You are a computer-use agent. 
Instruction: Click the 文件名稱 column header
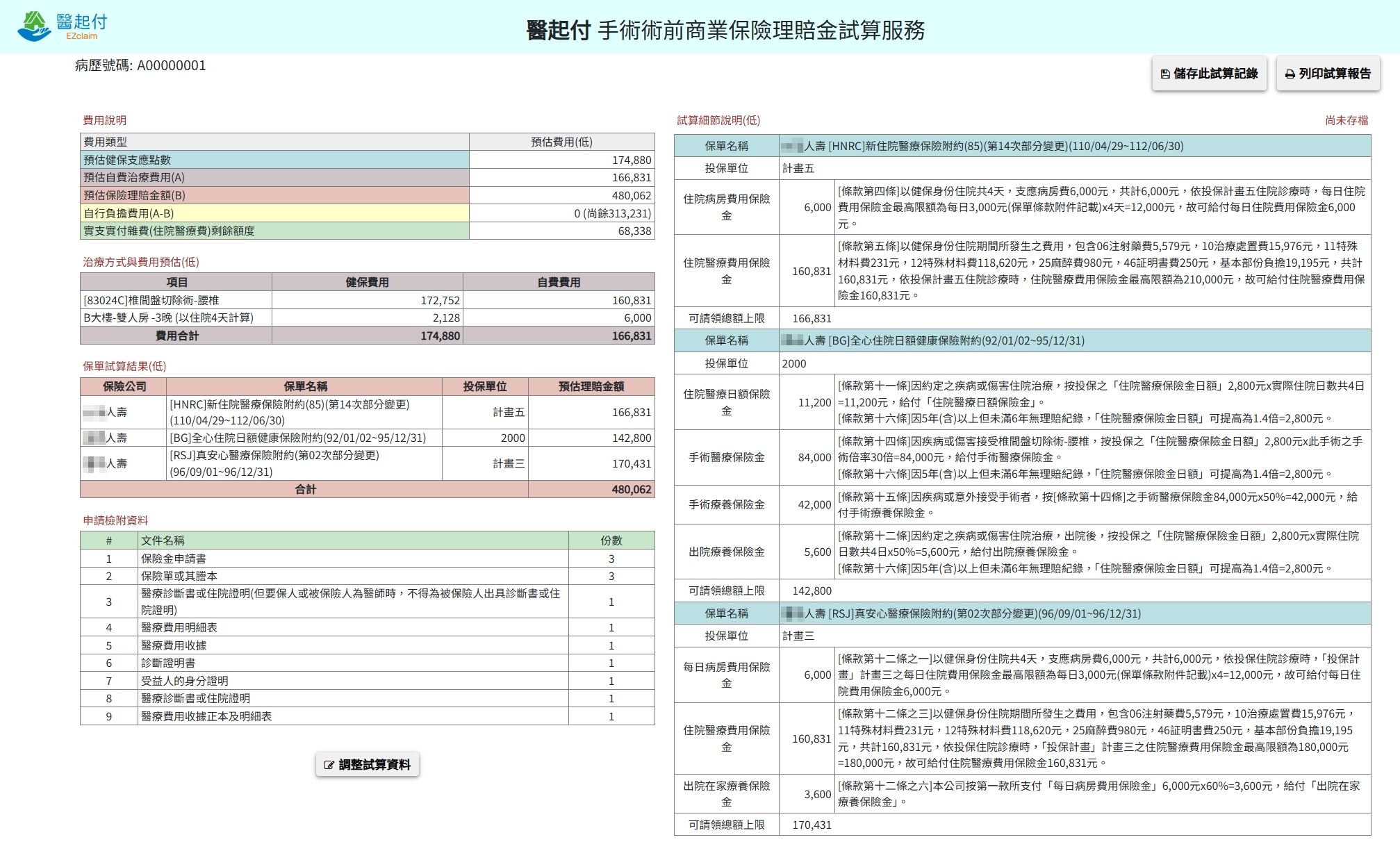(x=353, y=540)
